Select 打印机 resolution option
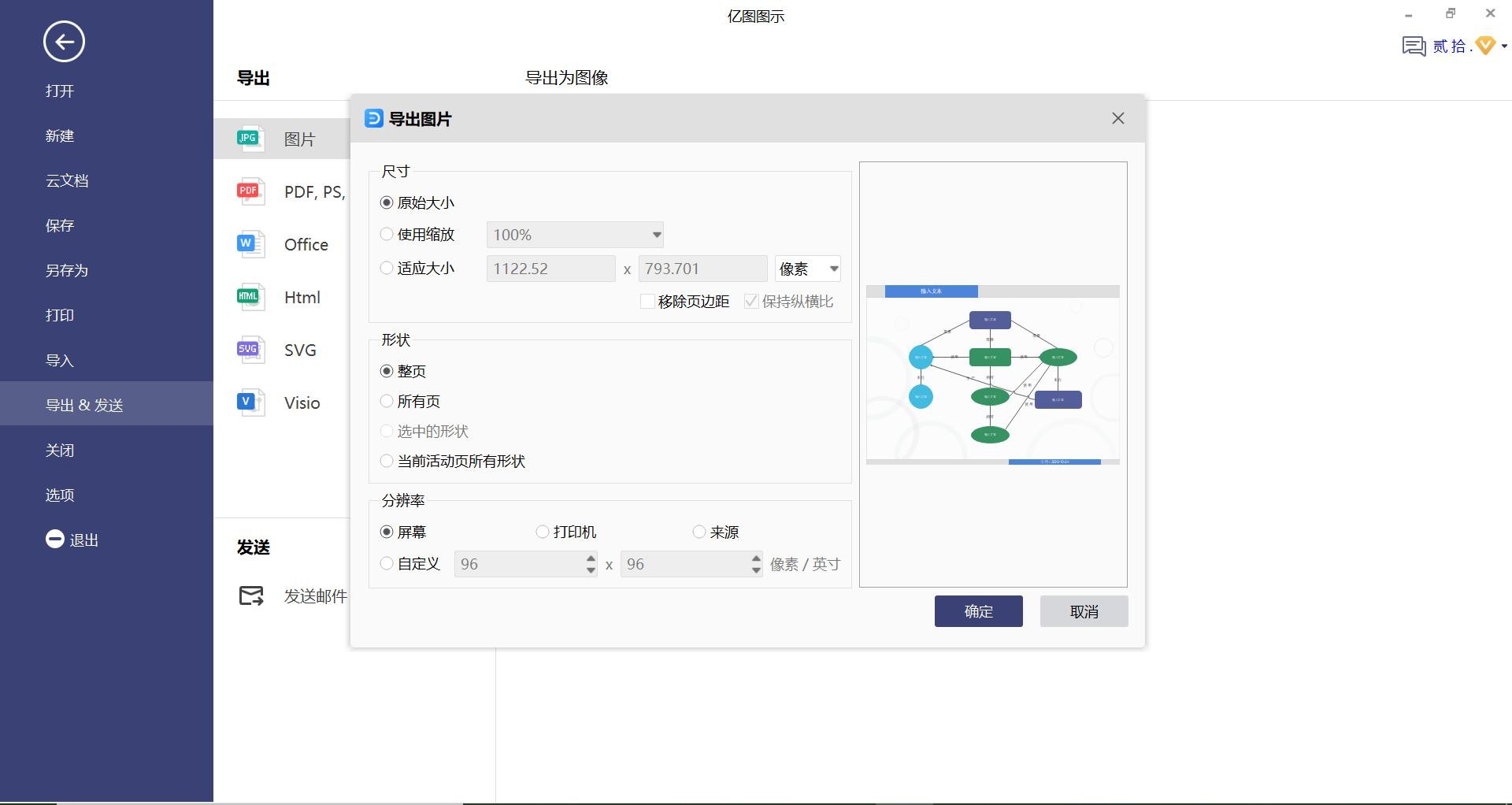The width and height of the screenshot is (1512, 805). coord(543,532)
